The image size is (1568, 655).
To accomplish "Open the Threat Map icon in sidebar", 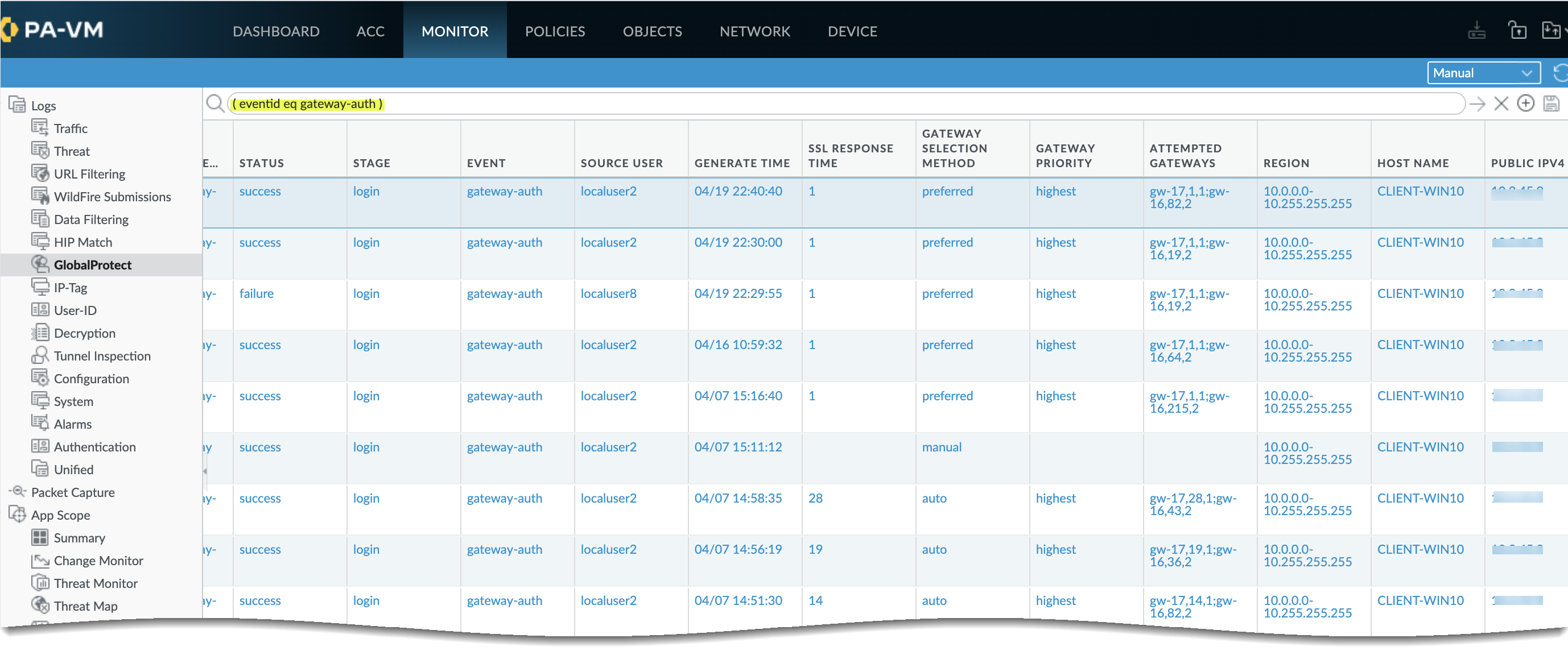I will point(40,605).
